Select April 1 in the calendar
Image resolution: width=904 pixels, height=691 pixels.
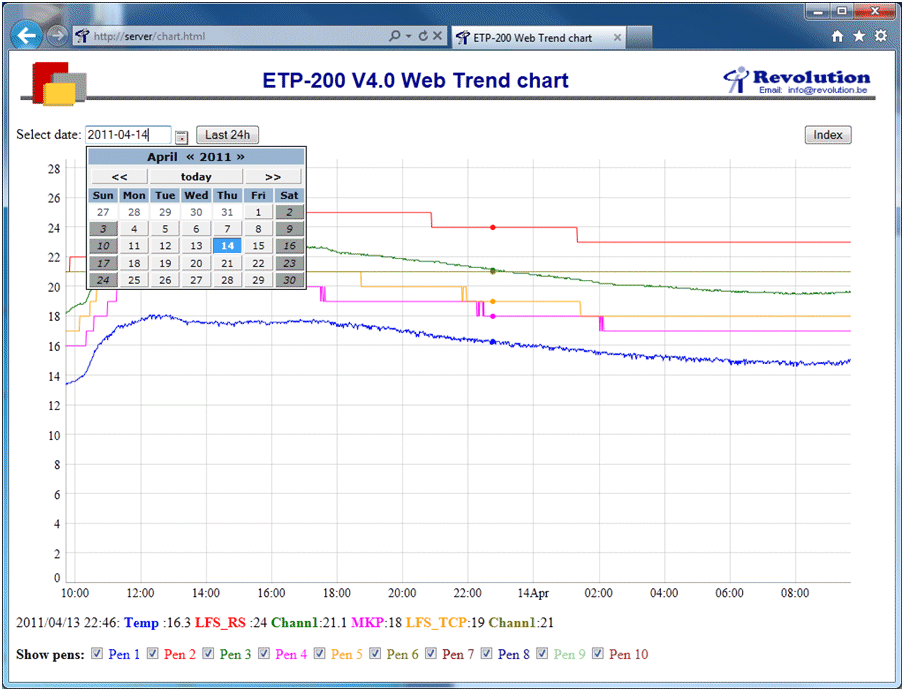(x=258, y=212)
